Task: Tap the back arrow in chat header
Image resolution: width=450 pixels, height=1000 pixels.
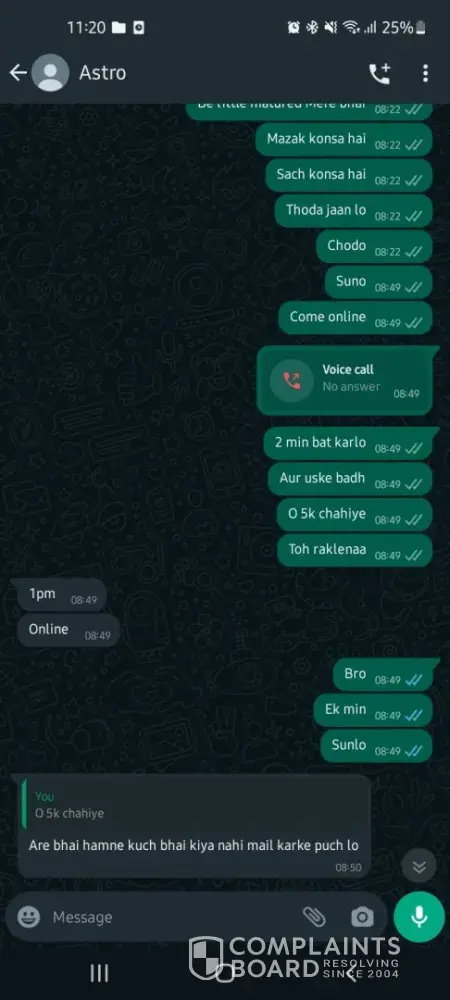Action: 18,73
